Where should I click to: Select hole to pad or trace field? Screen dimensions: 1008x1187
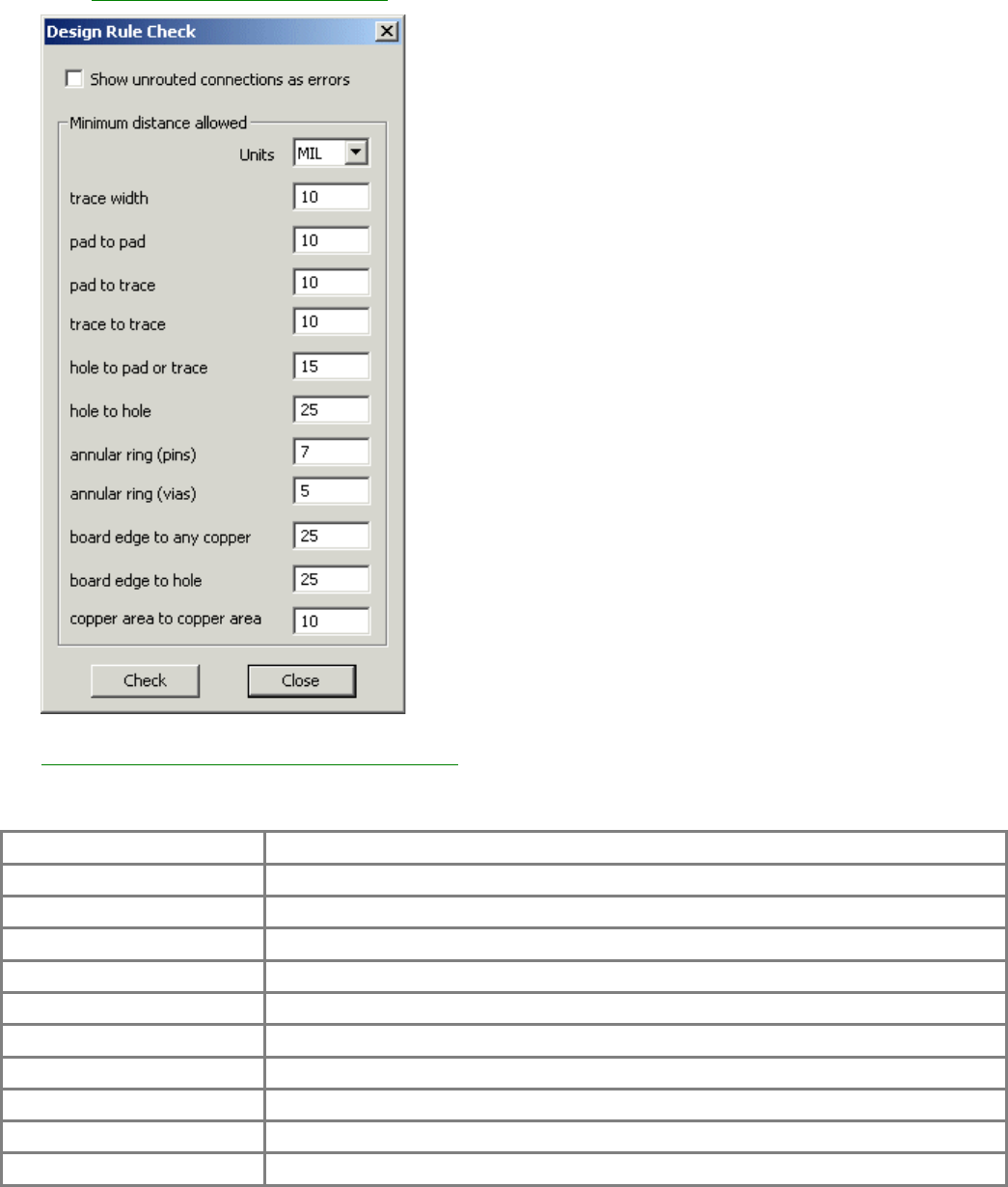click(x=332, y=367)
